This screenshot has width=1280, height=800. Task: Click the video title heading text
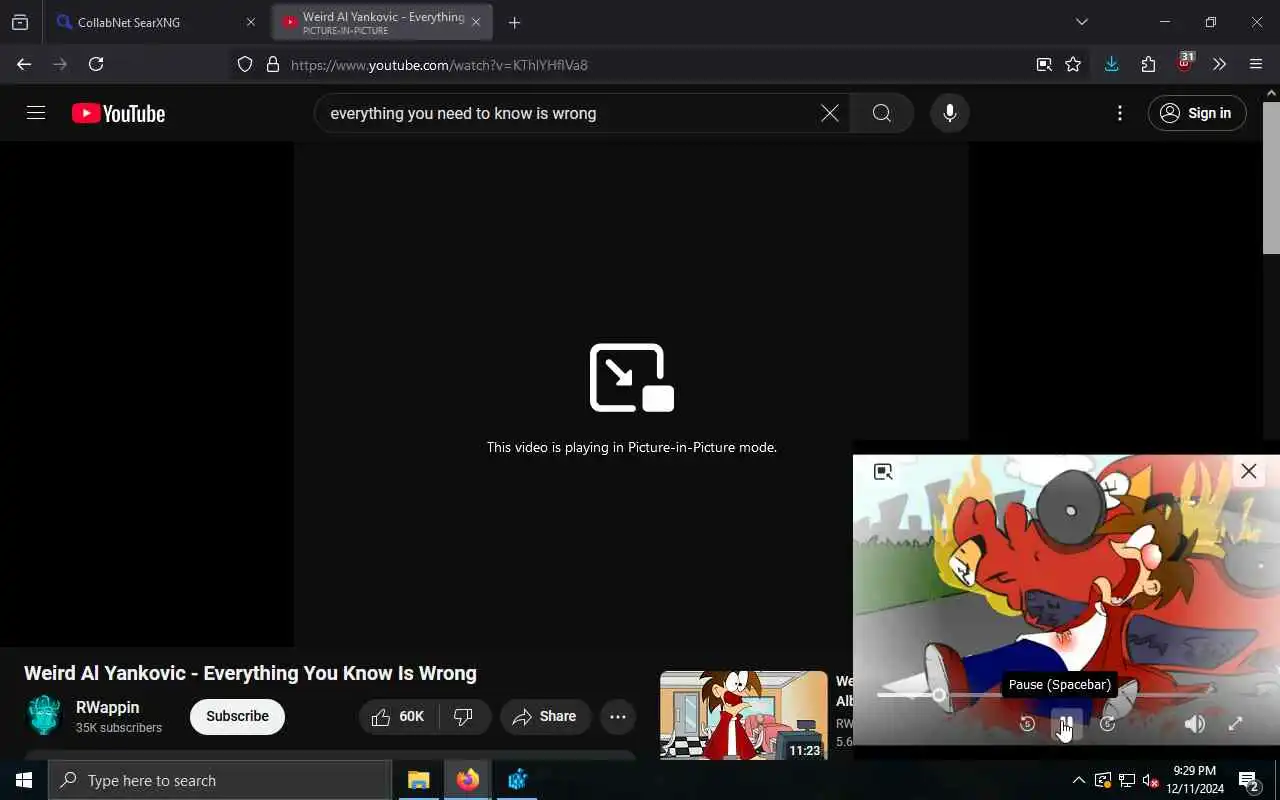(x=250, y=673)
